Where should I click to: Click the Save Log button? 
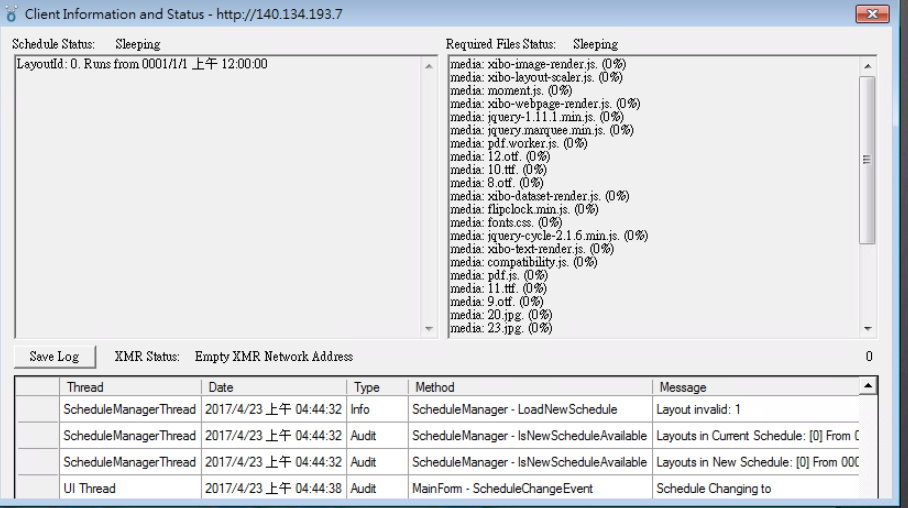pos(54,356)
